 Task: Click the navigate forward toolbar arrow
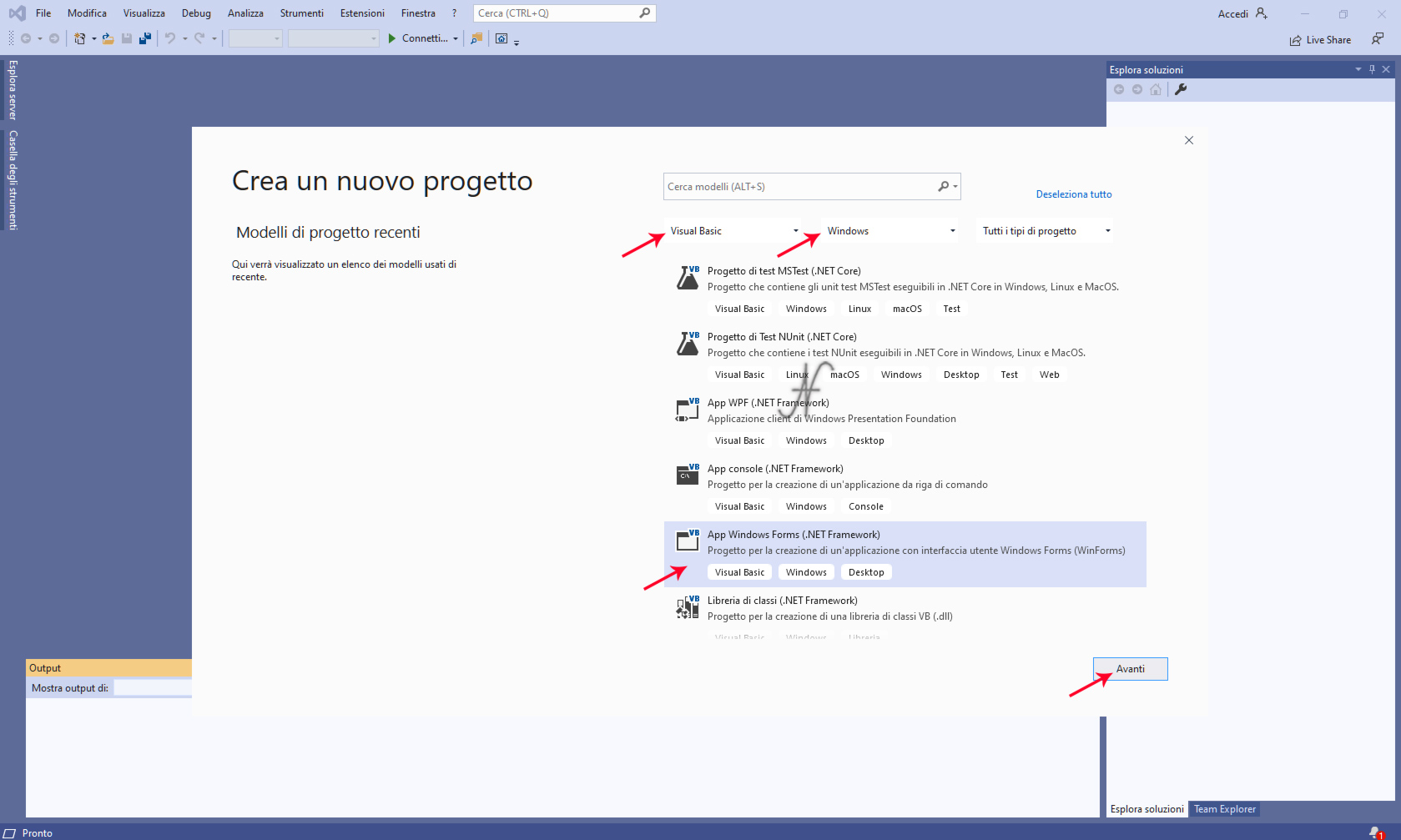(x=54, y=38)
